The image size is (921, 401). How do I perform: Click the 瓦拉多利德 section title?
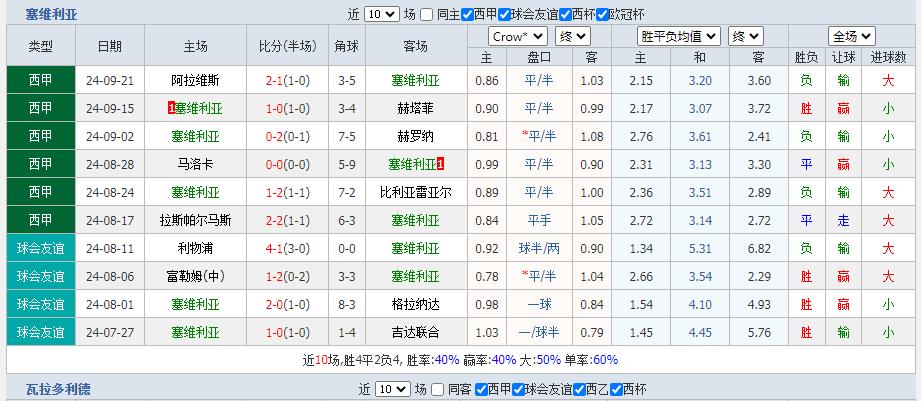click(58, 389)
